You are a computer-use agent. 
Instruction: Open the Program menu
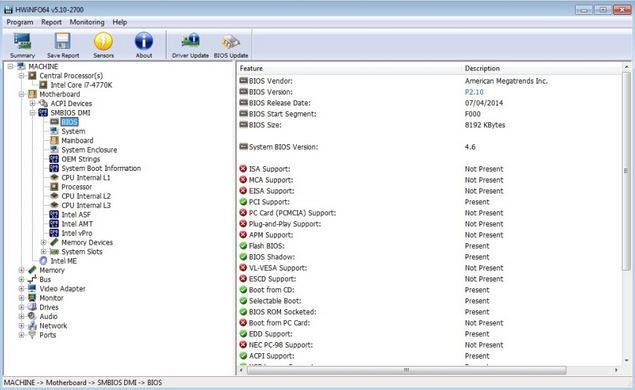pos(20,22)
